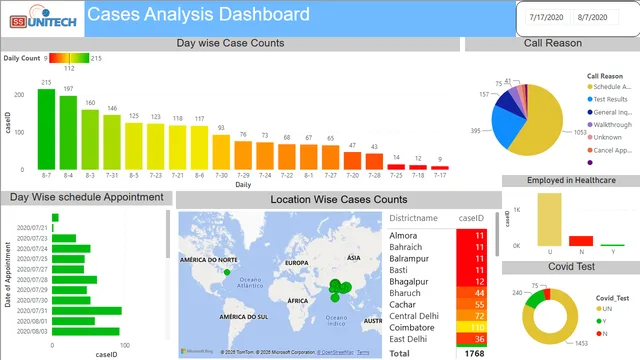
Task: Select the UN legend item in Covid_Test
Action: 604,309
